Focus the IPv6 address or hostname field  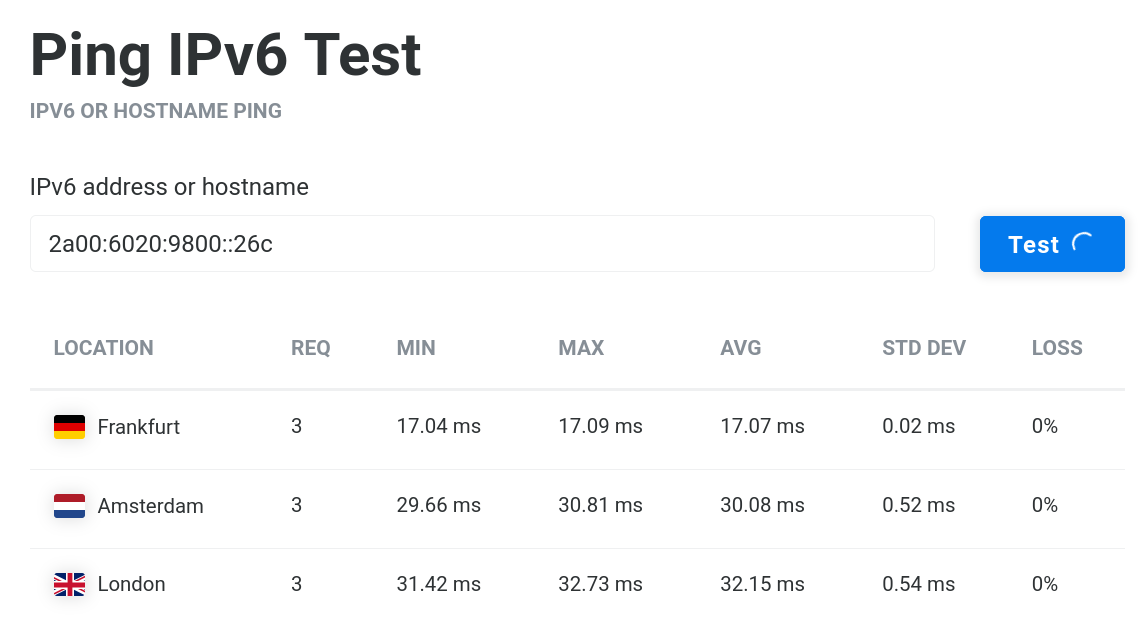[482, 244]
